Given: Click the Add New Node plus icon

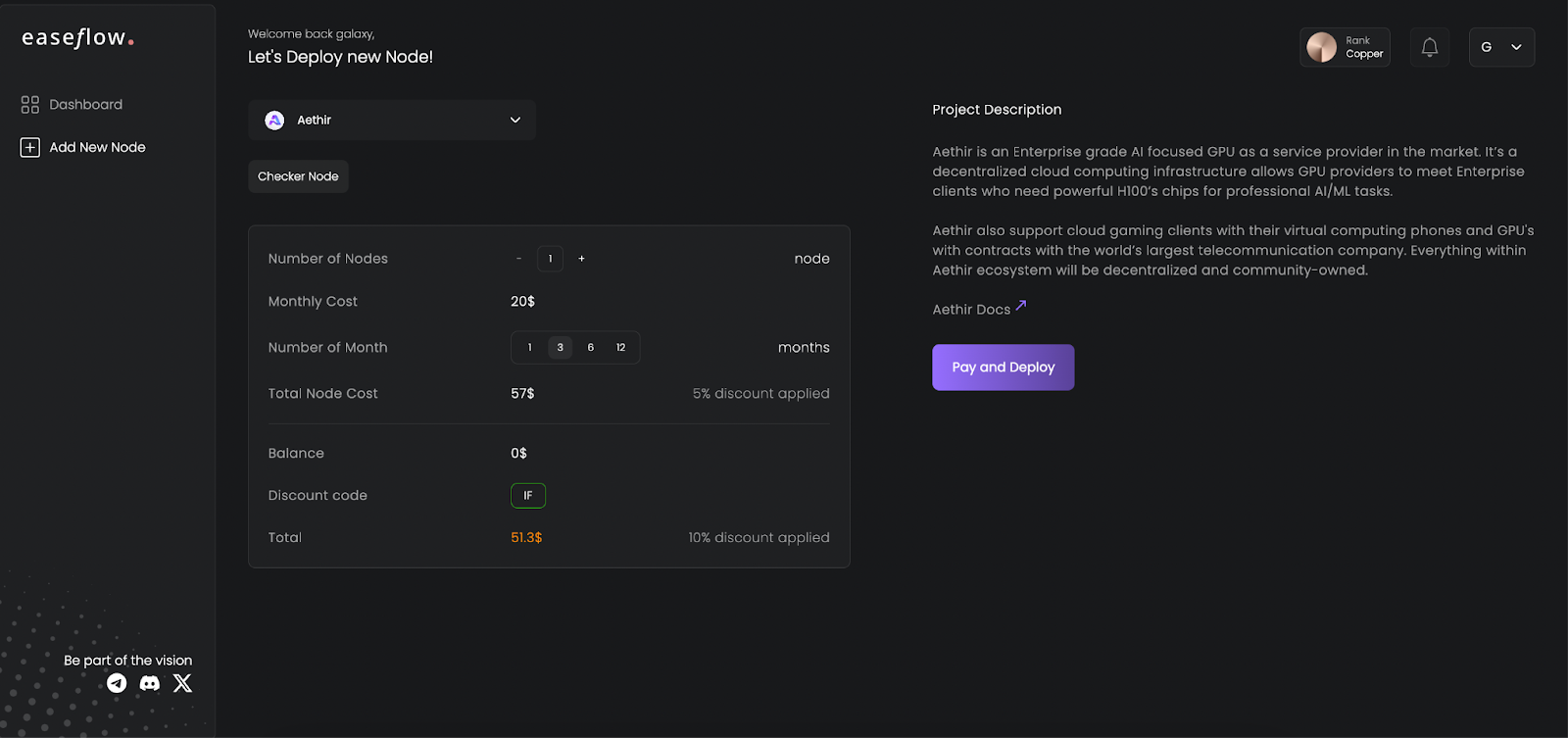Looking at the screenshot, I should (30, 147).
